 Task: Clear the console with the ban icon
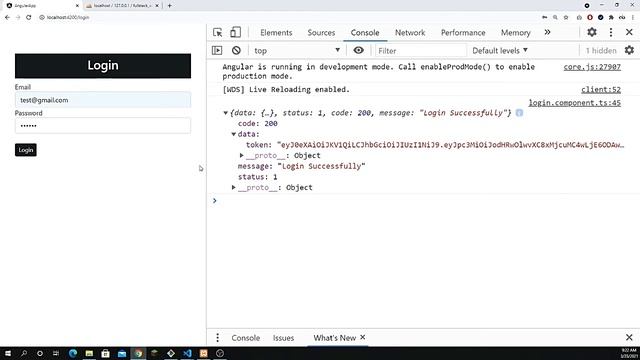(x=236, y=50)
